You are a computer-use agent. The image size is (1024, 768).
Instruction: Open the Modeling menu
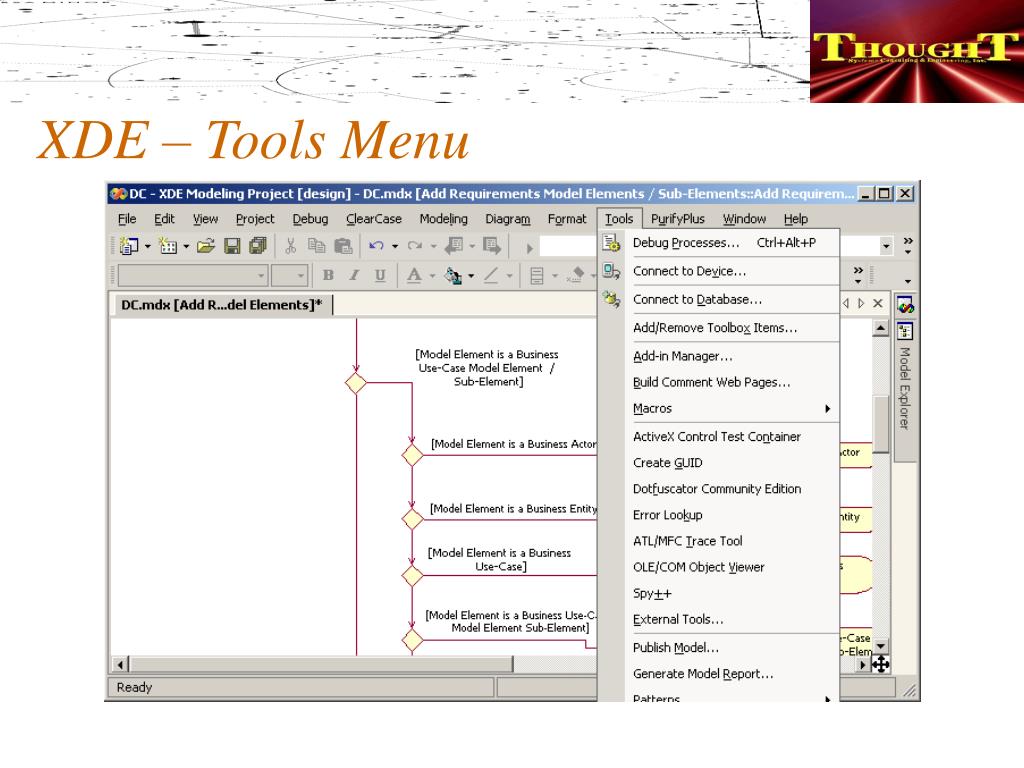443,219
